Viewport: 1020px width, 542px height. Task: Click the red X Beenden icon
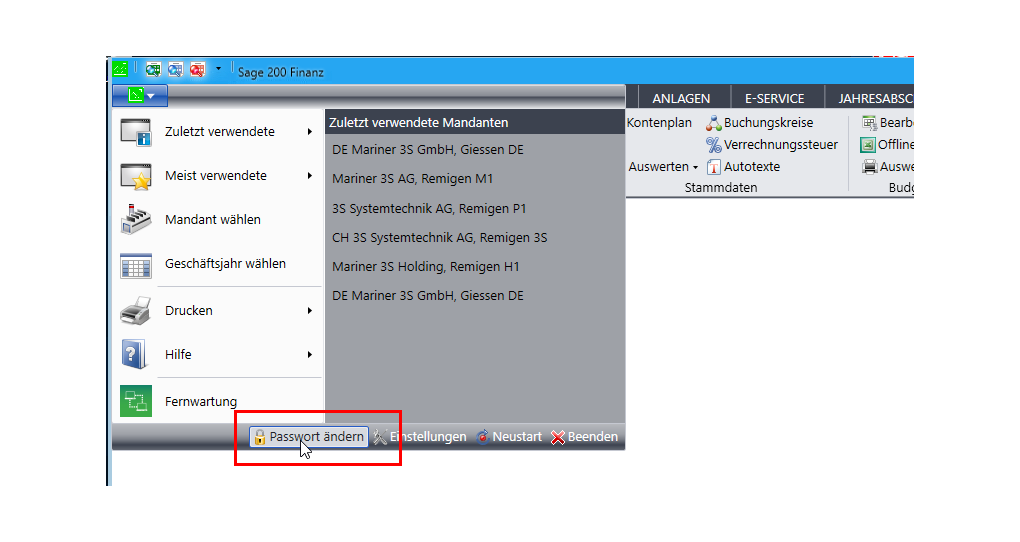(557, 437)
